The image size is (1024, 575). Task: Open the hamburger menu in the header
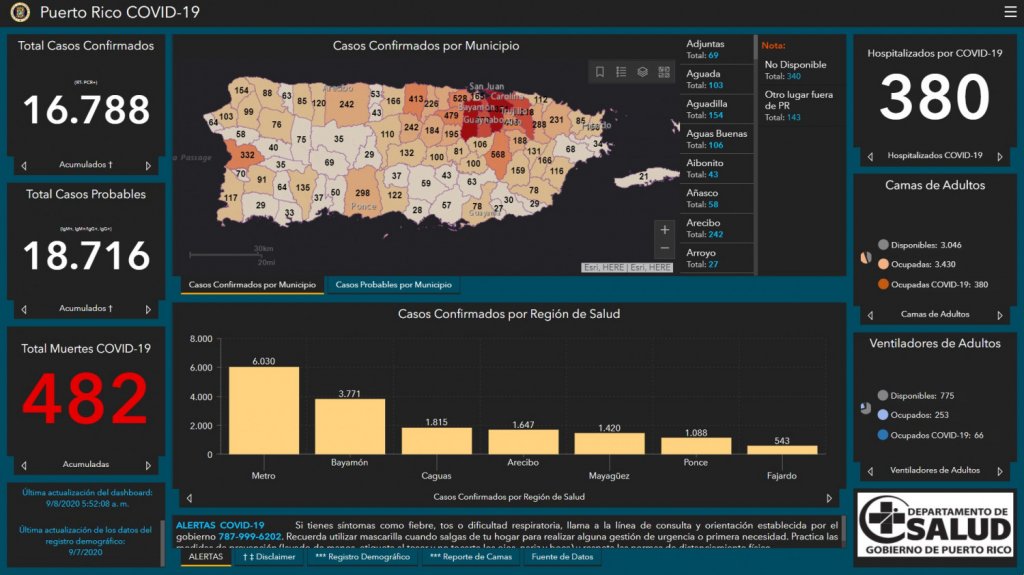[x=1010, y=12]
